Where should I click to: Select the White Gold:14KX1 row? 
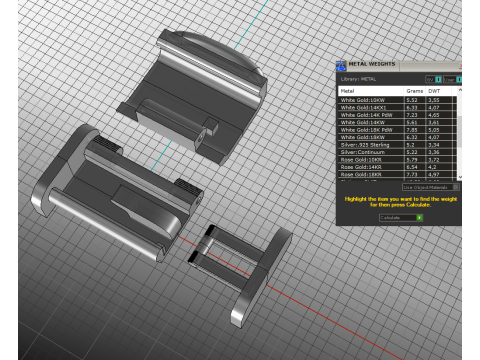click(397, 108)
